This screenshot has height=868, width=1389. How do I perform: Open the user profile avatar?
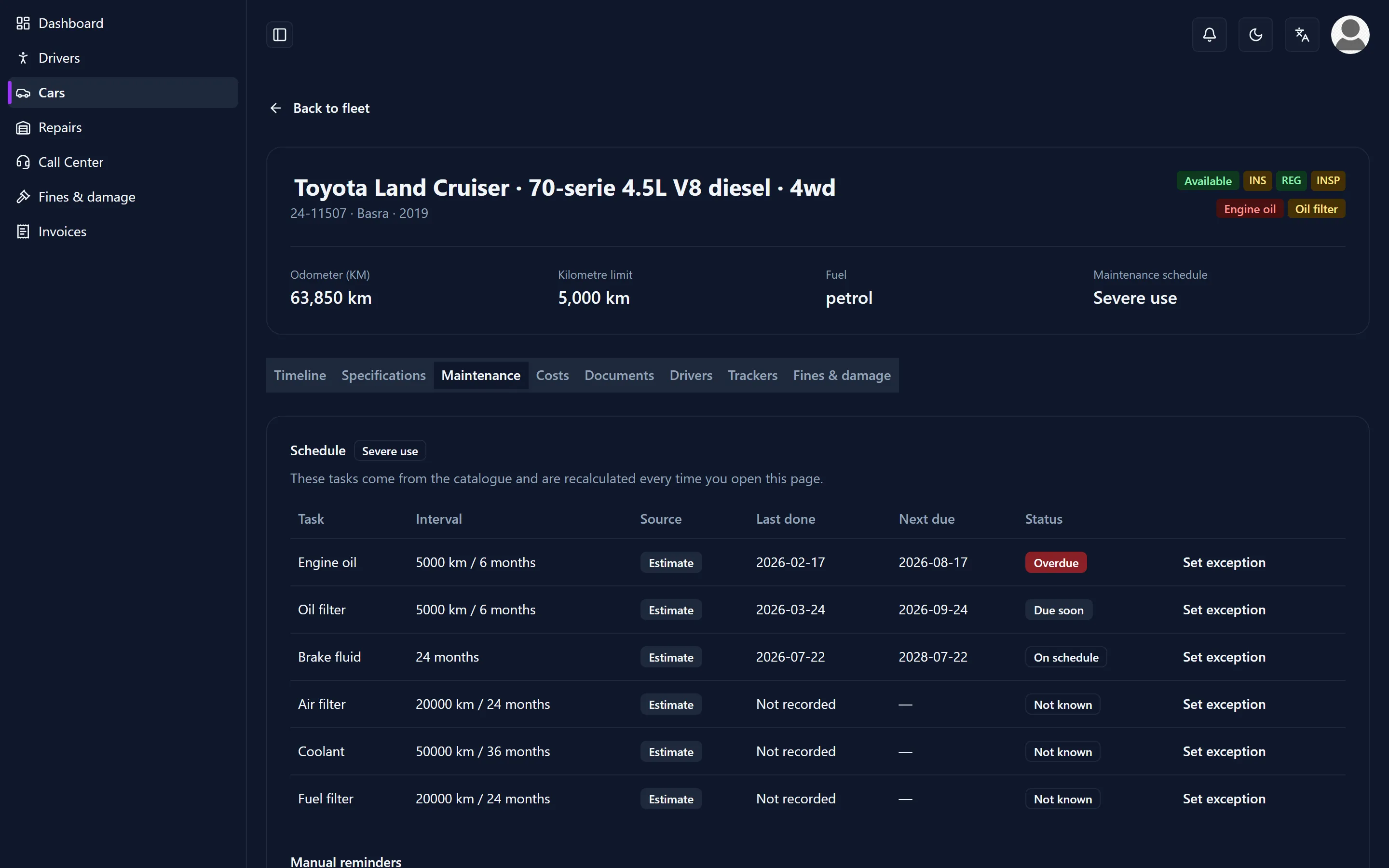pyautogui.click(x=1350, y=35)
